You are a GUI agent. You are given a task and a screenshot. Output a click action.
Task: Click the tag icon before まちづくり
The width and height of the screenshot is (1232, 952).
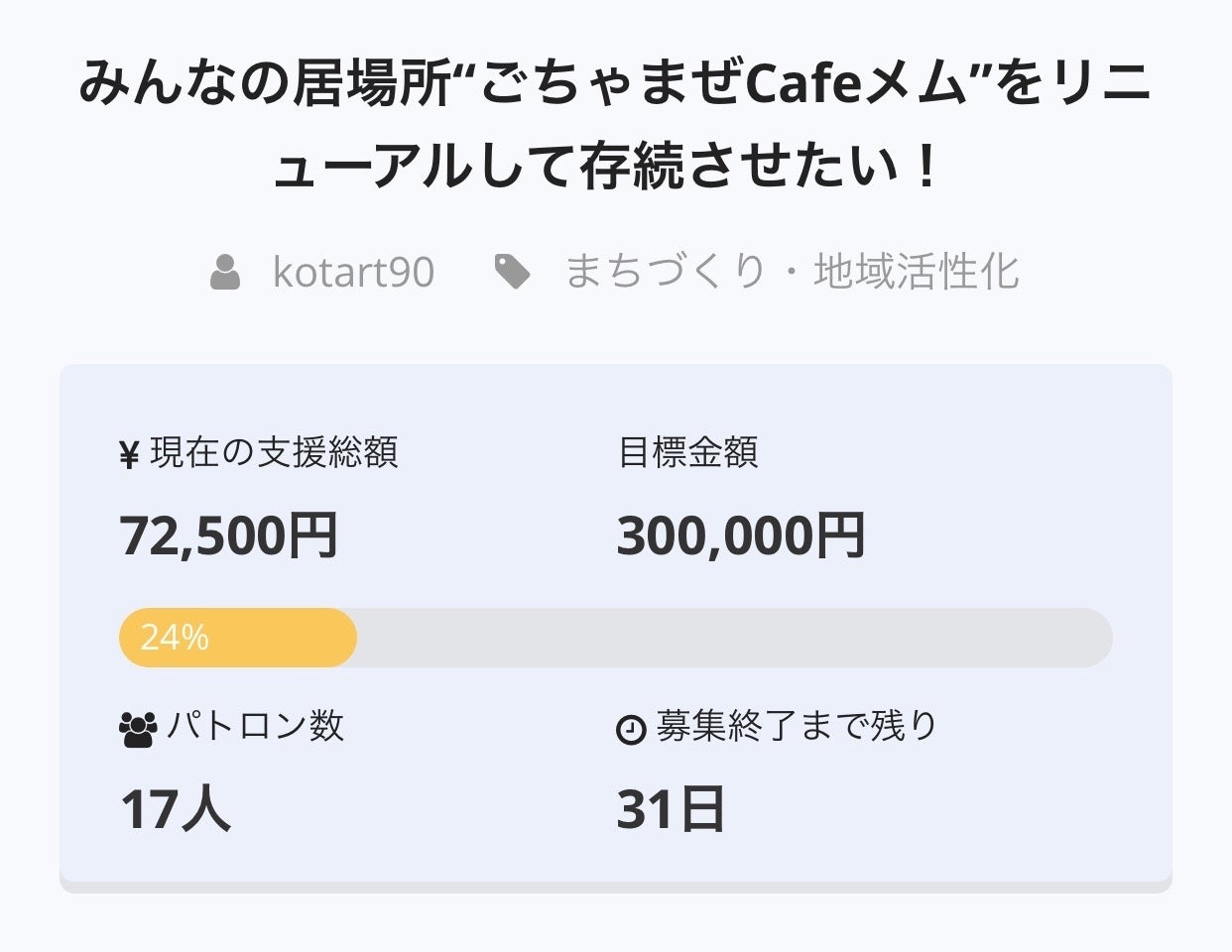[x=512, y=272]
